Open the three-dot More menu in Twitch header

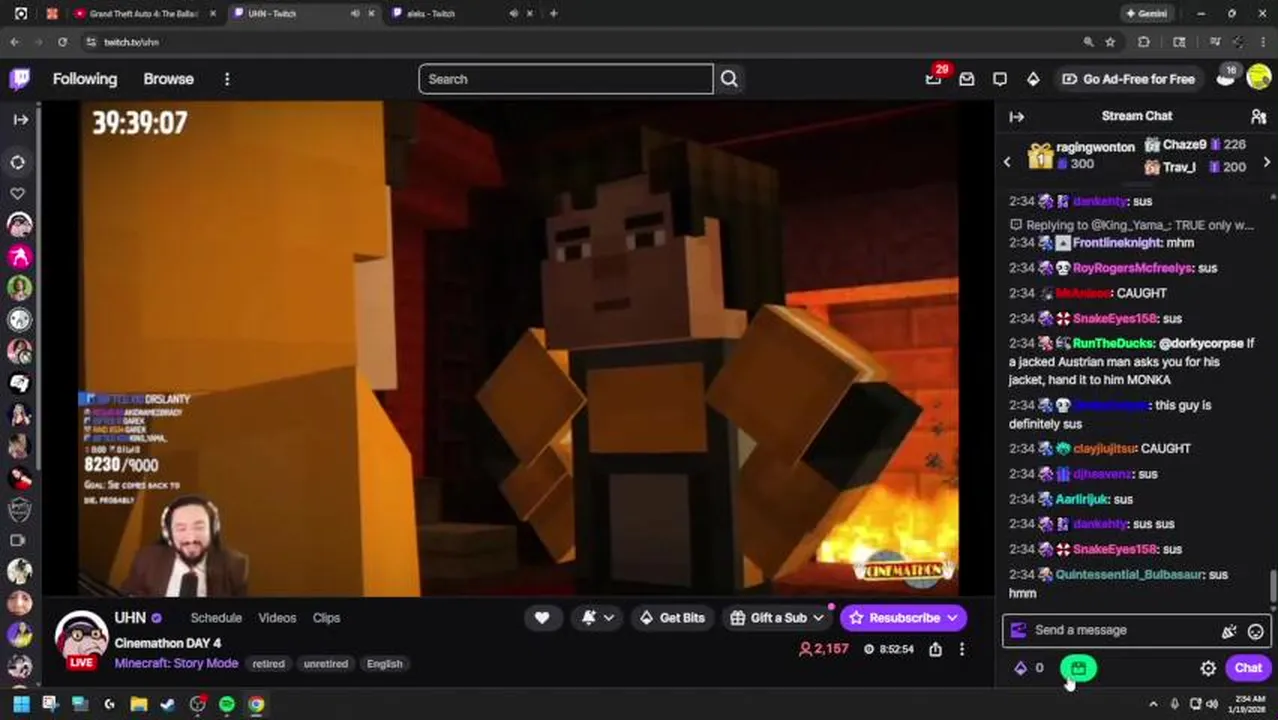coord(227,79)
